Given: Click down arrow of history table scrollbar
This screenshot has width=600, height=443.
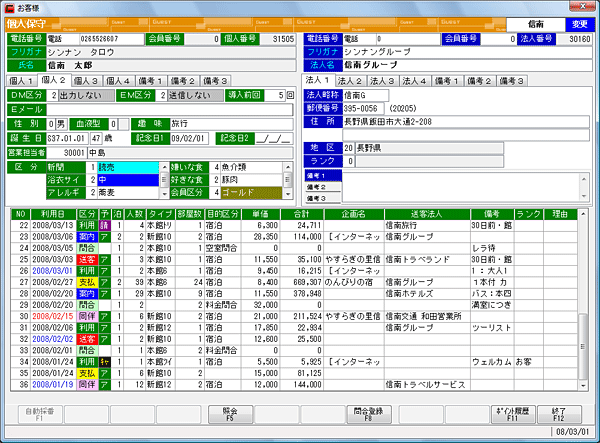Looking at the screenshot, I should pos(583,386).
